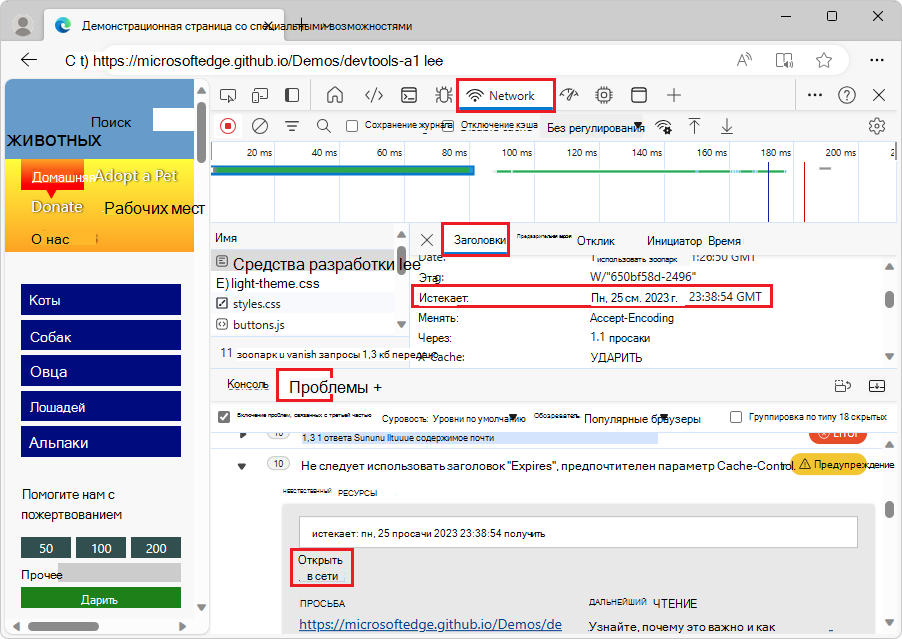
Task: Click the Inspect element tool icon
Action: click(x=228, y=95)
